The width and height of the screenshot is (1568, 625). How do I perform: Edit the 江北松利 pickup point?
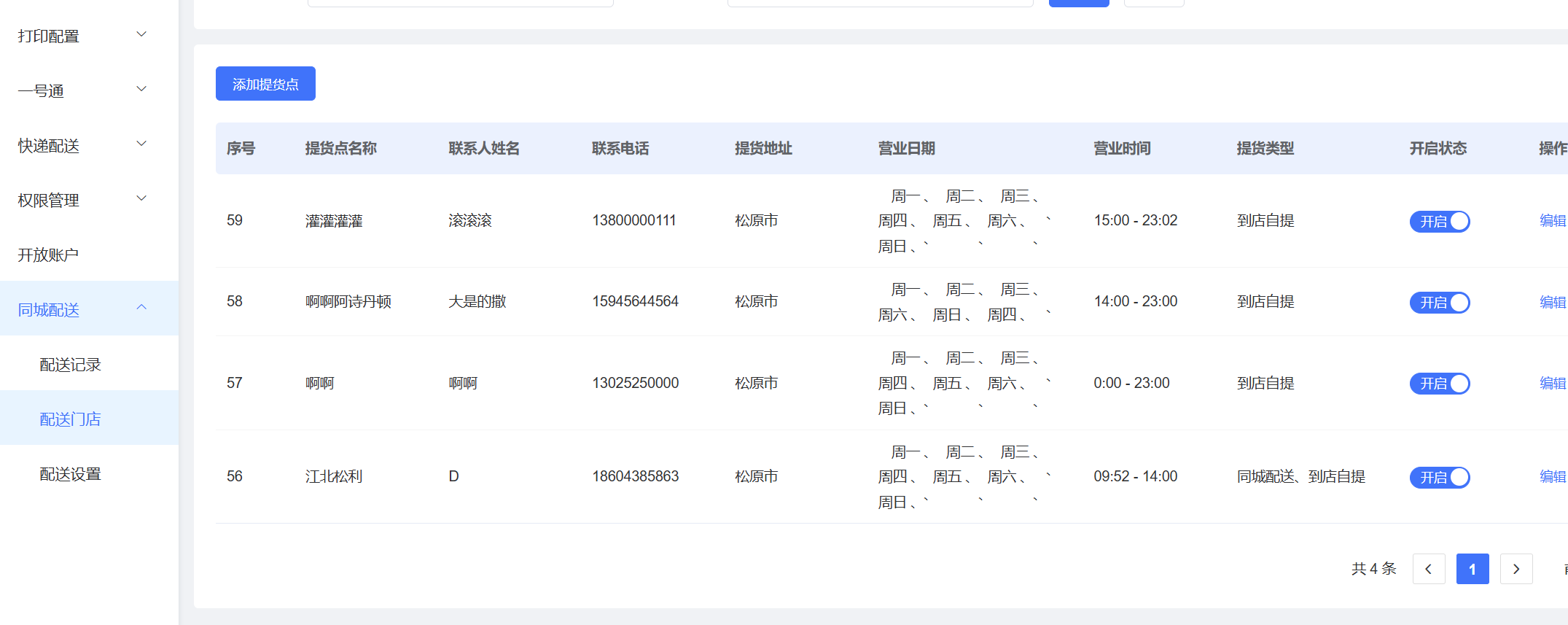click(x=1552, y=477)
